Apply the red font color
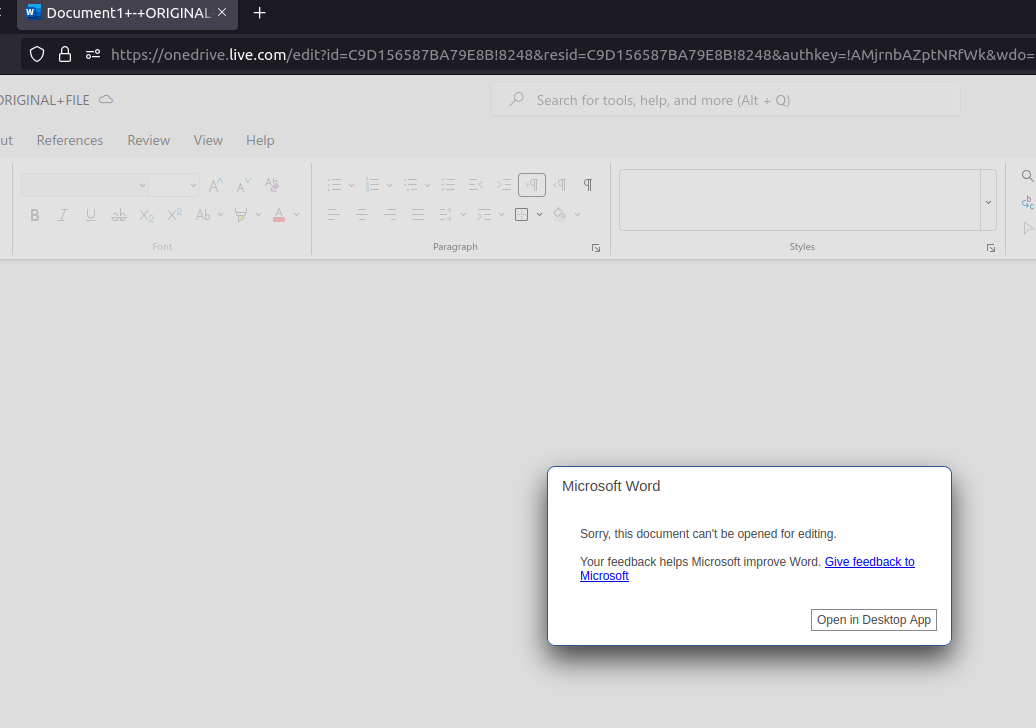Image resolution: width=1036 pixels, height=728 pixels. 279,215
